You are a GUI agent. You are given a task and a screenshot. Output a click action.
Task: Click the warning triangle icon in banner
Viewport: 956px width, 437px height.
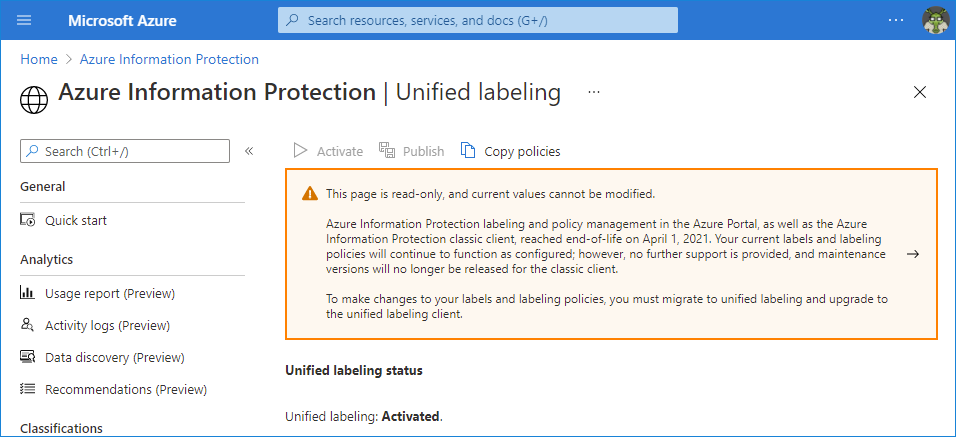click(x=310, y=194)
